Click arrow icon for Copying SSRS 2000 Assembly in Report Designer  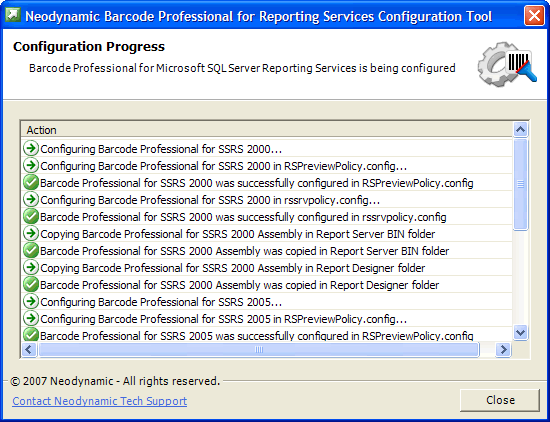point(31,267)
